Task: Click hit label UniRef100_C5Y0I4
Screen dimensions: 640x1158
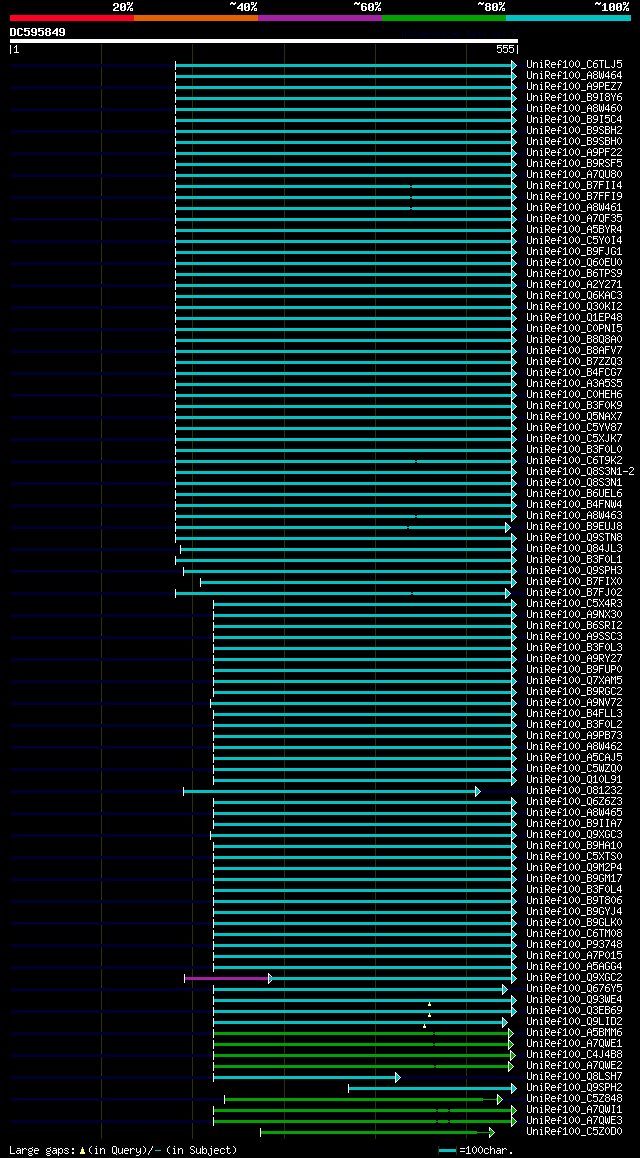Action: pyautogui.click(x=574, y=241)
